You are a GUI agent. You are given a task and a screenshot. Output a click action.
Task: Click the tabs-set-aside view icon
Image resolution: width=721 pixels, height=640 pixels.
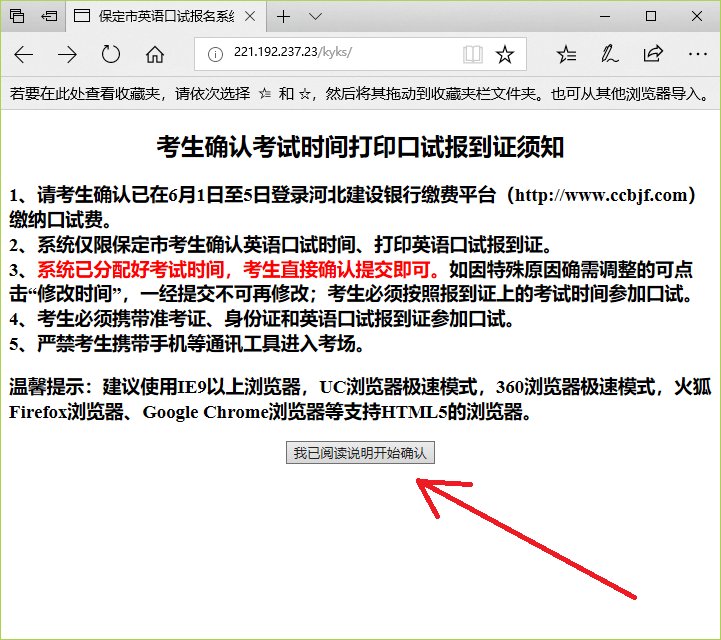(x=17, y=16)
